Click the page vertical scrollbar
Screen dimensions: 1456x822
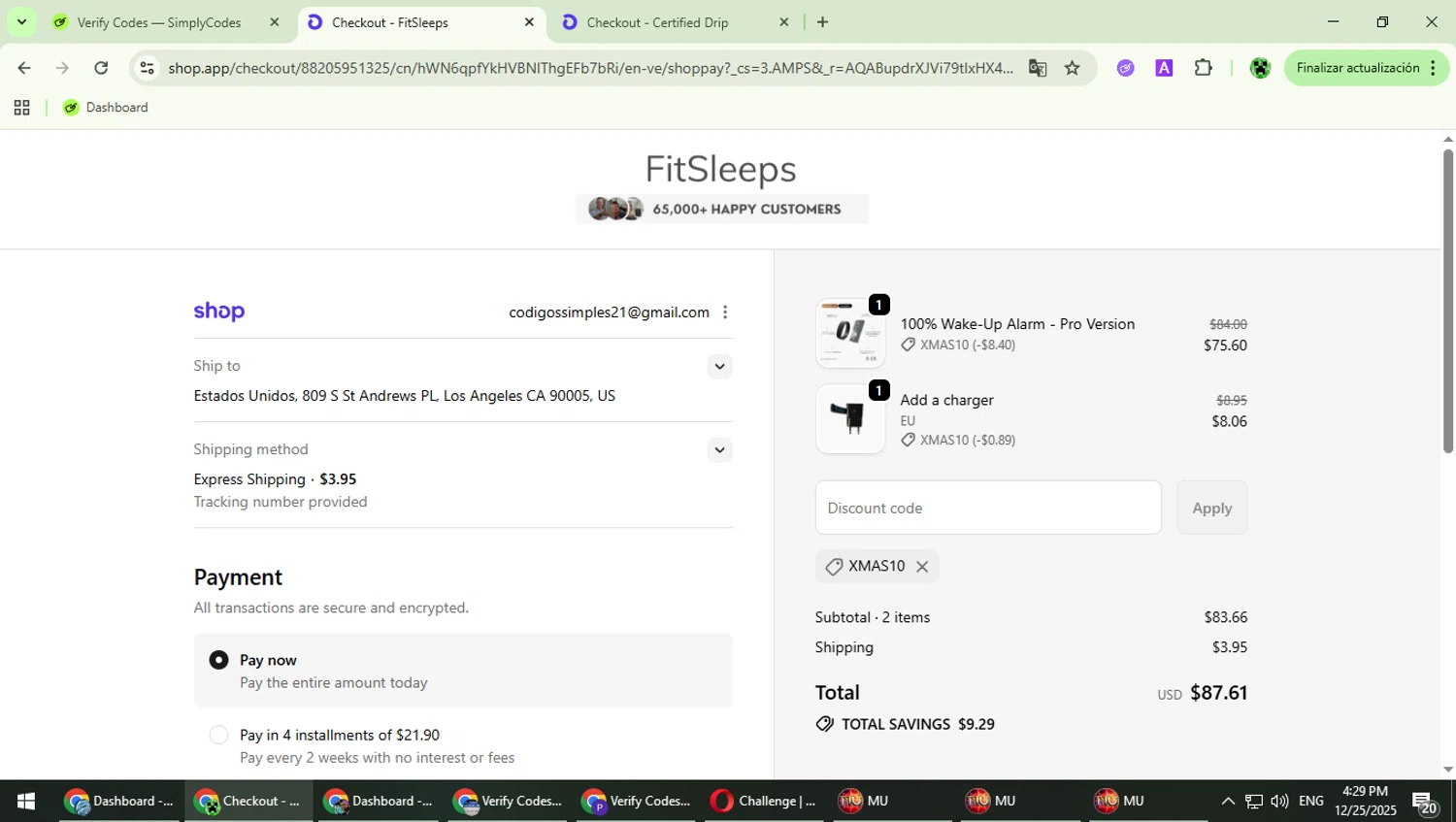point(1448,301)
